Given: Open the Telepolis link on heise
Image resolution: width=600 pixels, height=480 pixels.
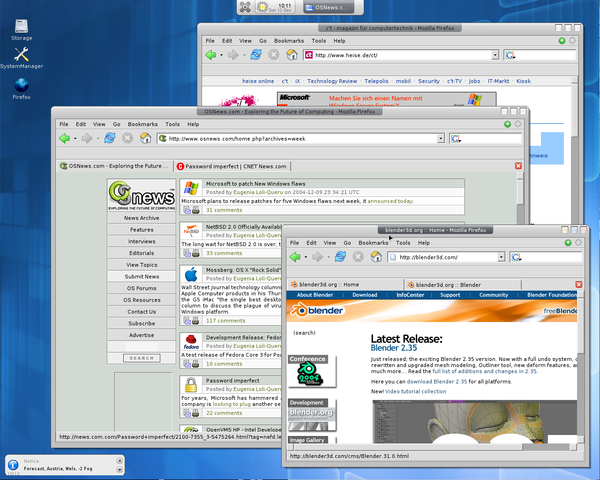Looking at the screenshot, I should [x=376, y=81].
